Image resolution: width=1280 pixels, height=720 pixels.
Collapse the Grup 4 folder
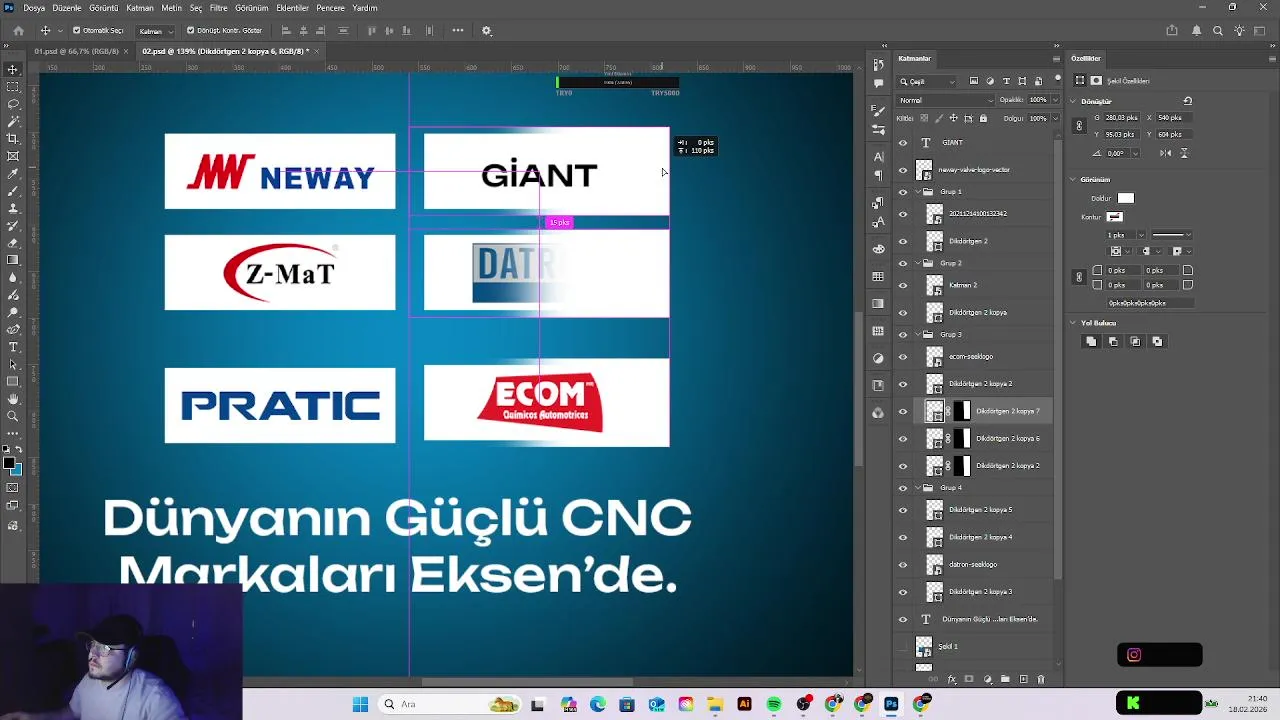point(917,488)
